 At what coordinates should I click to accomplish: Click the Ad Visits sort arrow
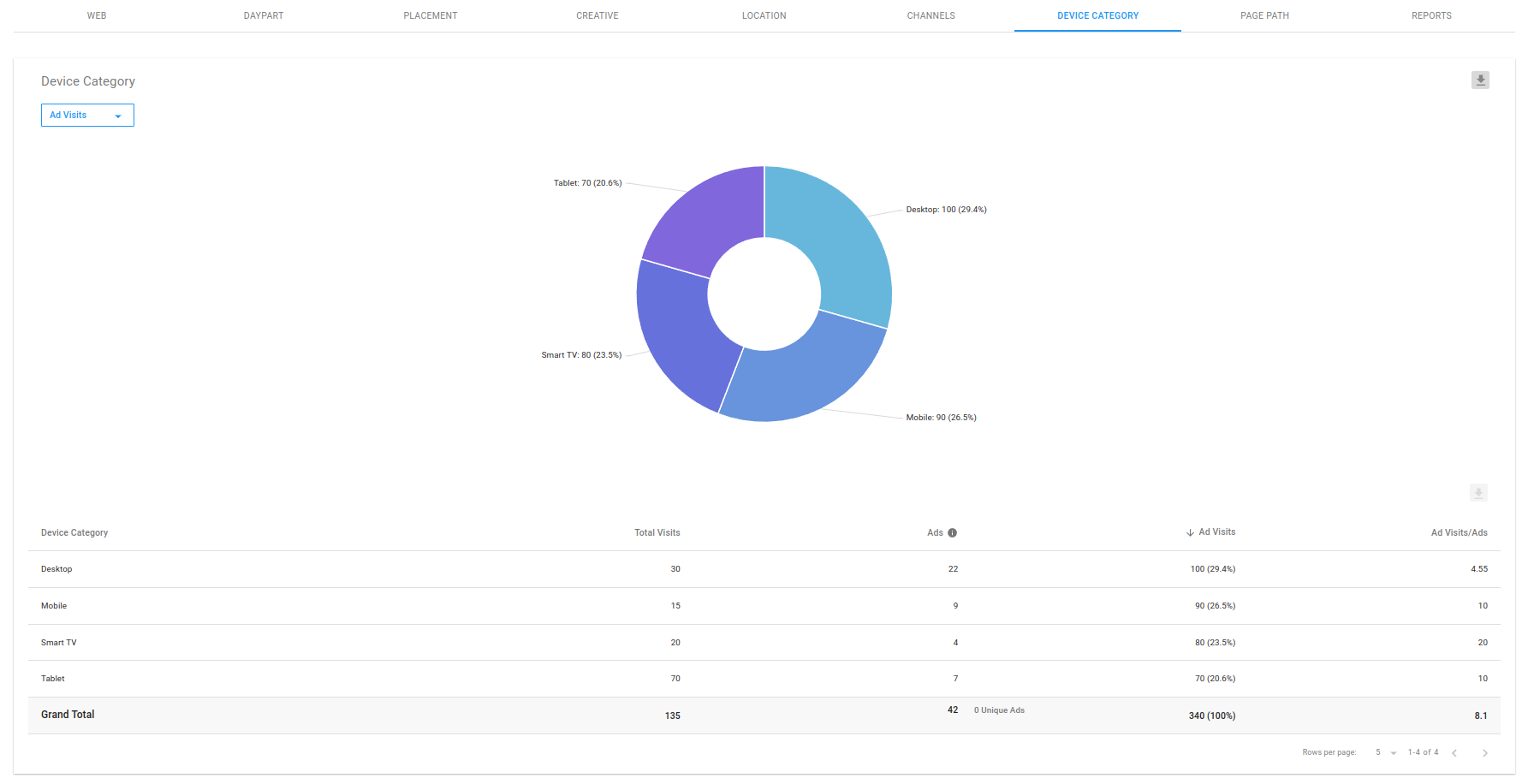(x=1190, y=533)
